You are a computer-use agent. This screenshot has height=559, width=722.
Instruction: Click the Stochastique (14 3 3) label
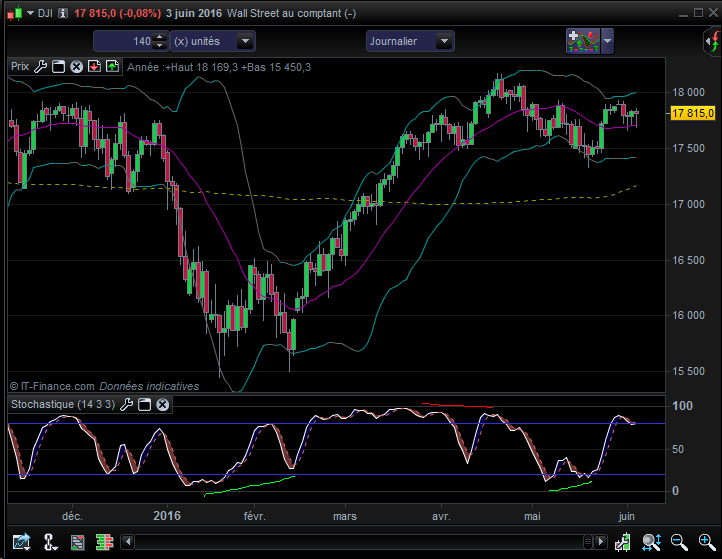tap(63, 404)
